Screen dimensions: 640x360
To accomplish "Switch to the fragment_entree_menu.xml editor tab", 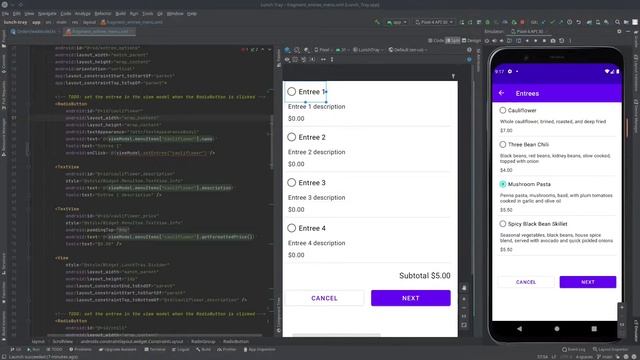I will coord(100,31).
